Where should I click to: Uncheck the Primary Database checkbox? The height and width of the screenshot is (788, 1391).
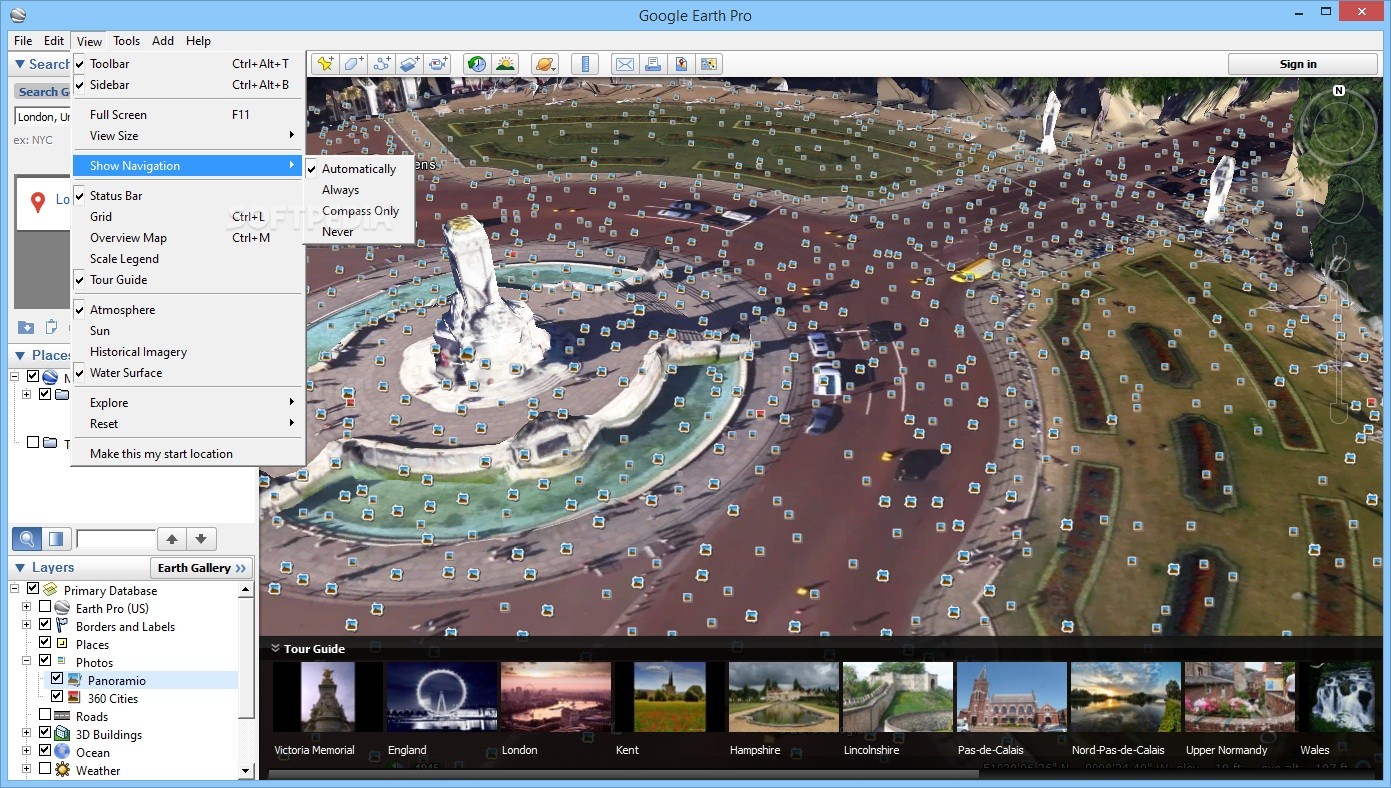[x=33, y=590]
